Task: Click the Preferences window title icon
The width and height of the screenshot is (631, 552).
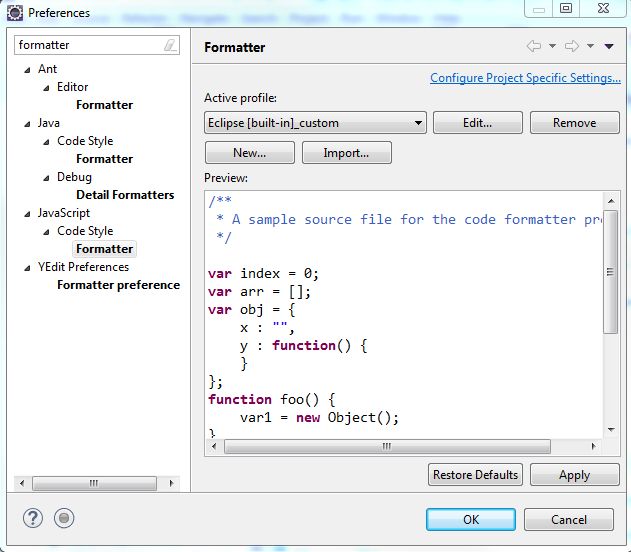Action: pos(15,13)
